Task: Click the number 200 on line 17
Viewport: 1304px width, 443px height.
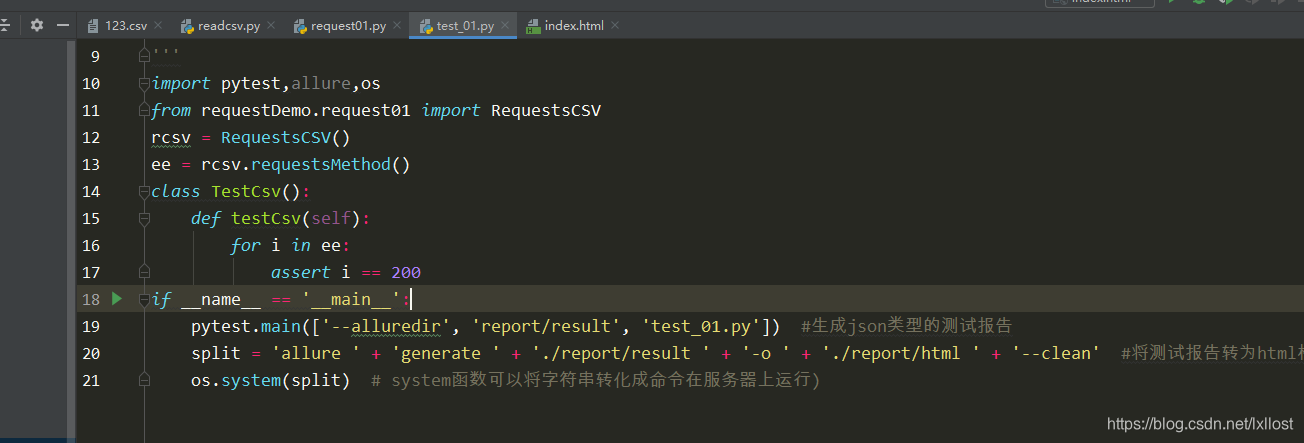Action: click(406, 272)
